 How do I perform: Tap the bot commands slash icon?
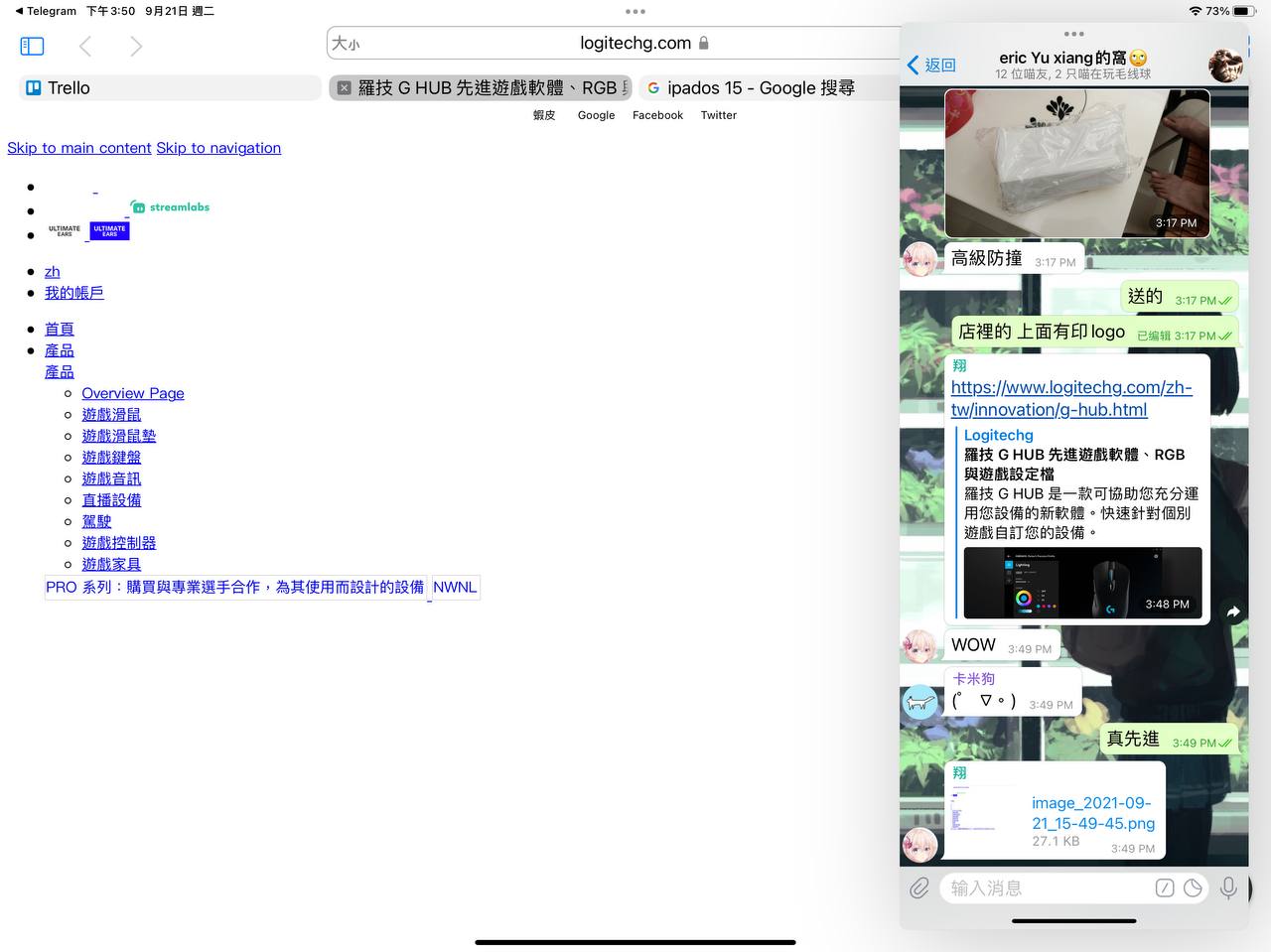1165,887
